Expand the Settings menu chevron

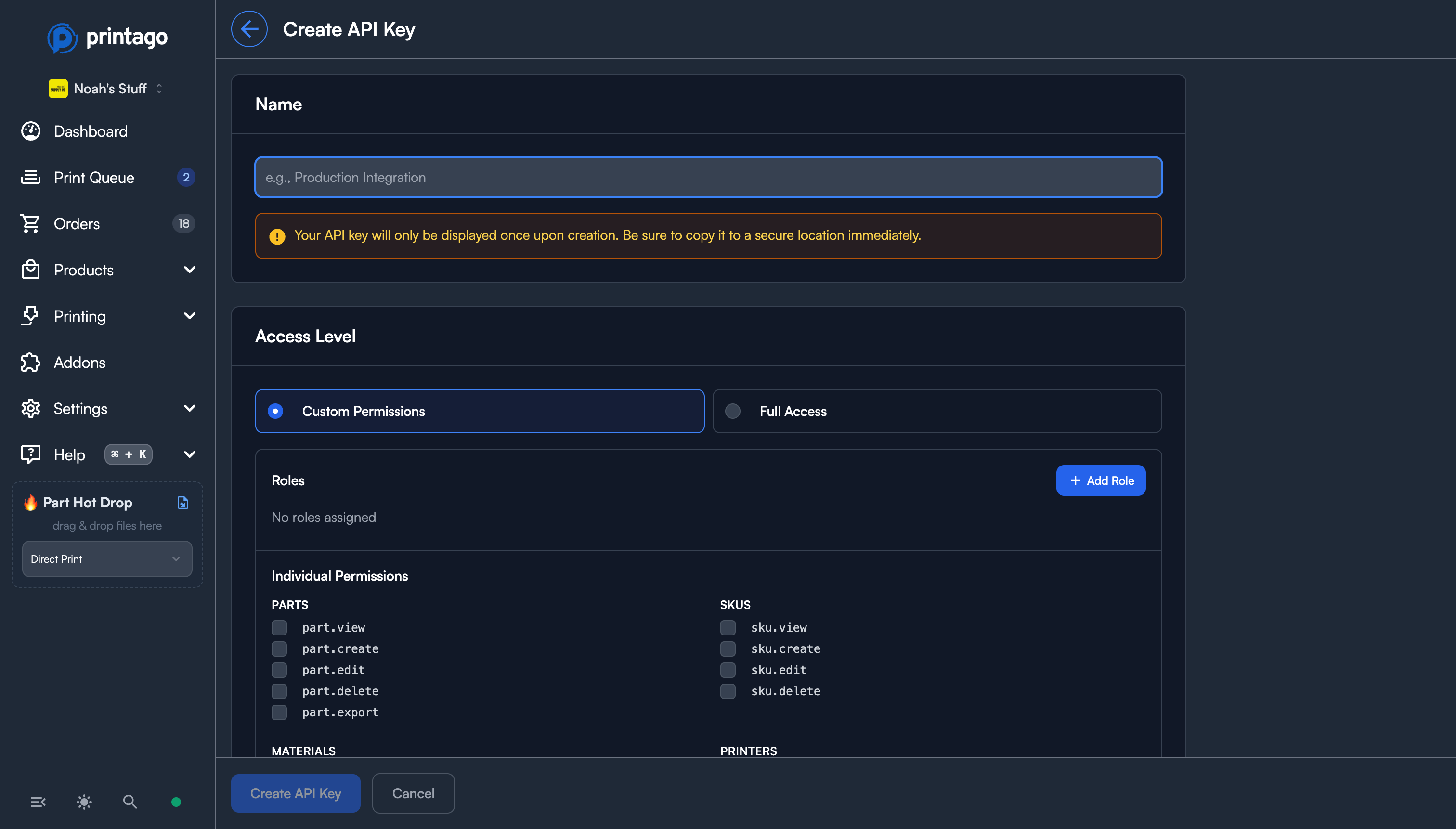tap(190, 408)
